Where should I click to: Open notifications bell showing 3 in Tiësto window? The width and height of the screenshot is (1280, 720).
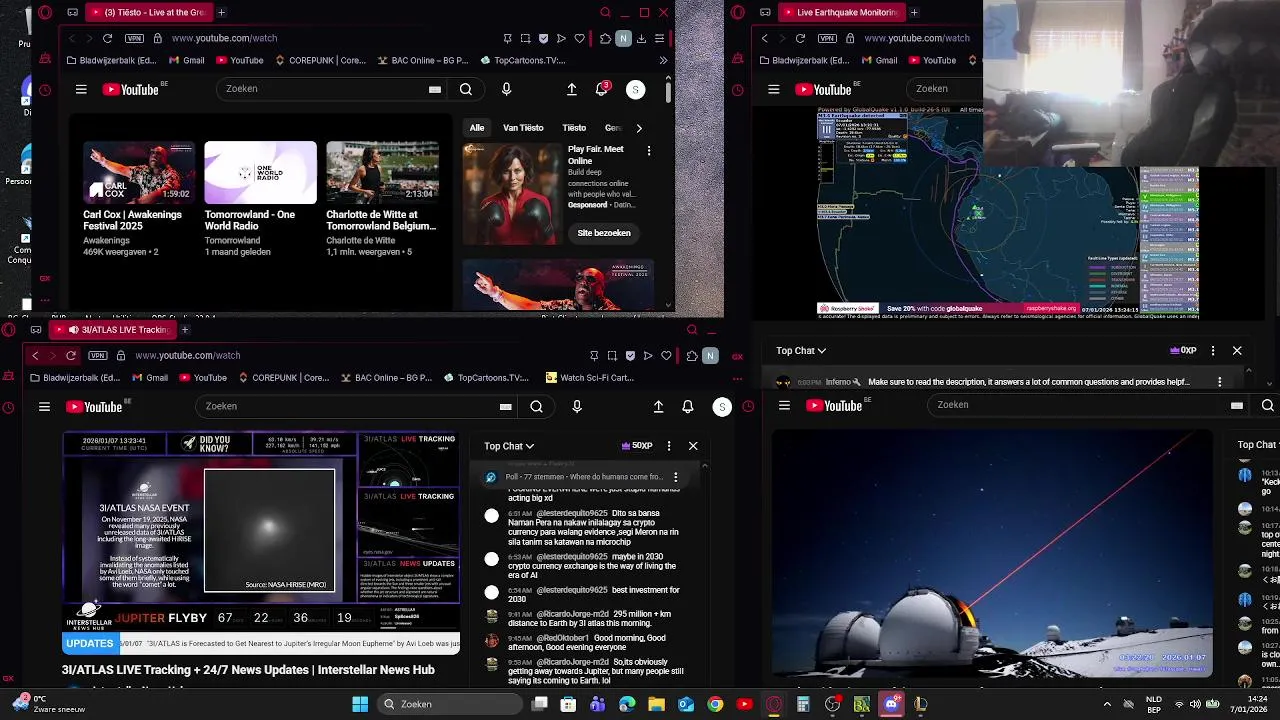pyautogui.click(x=602, y=89)
